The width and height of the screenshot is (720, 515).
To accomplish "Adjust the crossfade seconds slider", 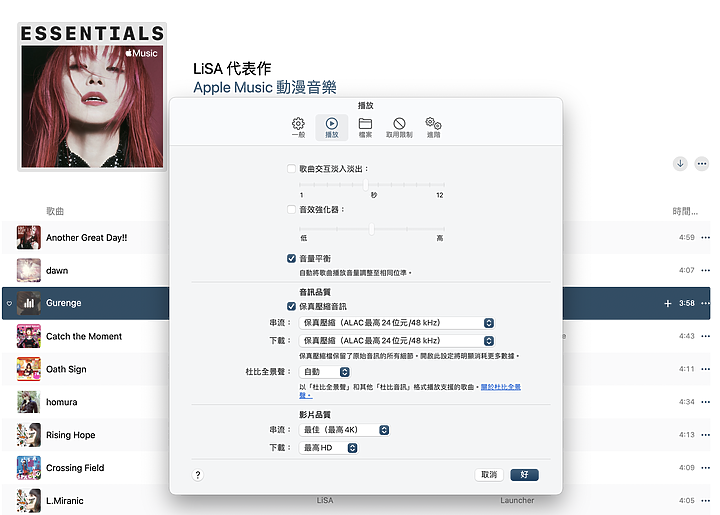I will pyautogui.click(x=366, y=185).
